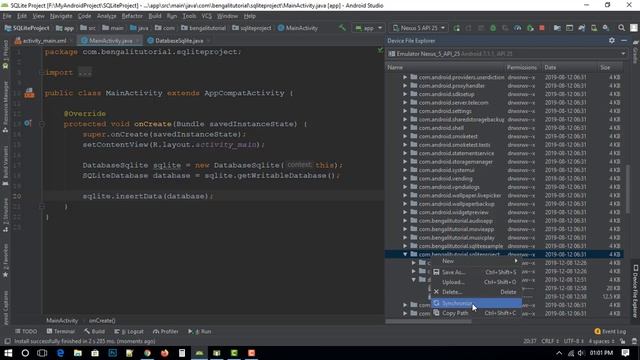
Task: Expand the com.bengalitutorial.musicplay folder
Action: (x=405, y=238)
